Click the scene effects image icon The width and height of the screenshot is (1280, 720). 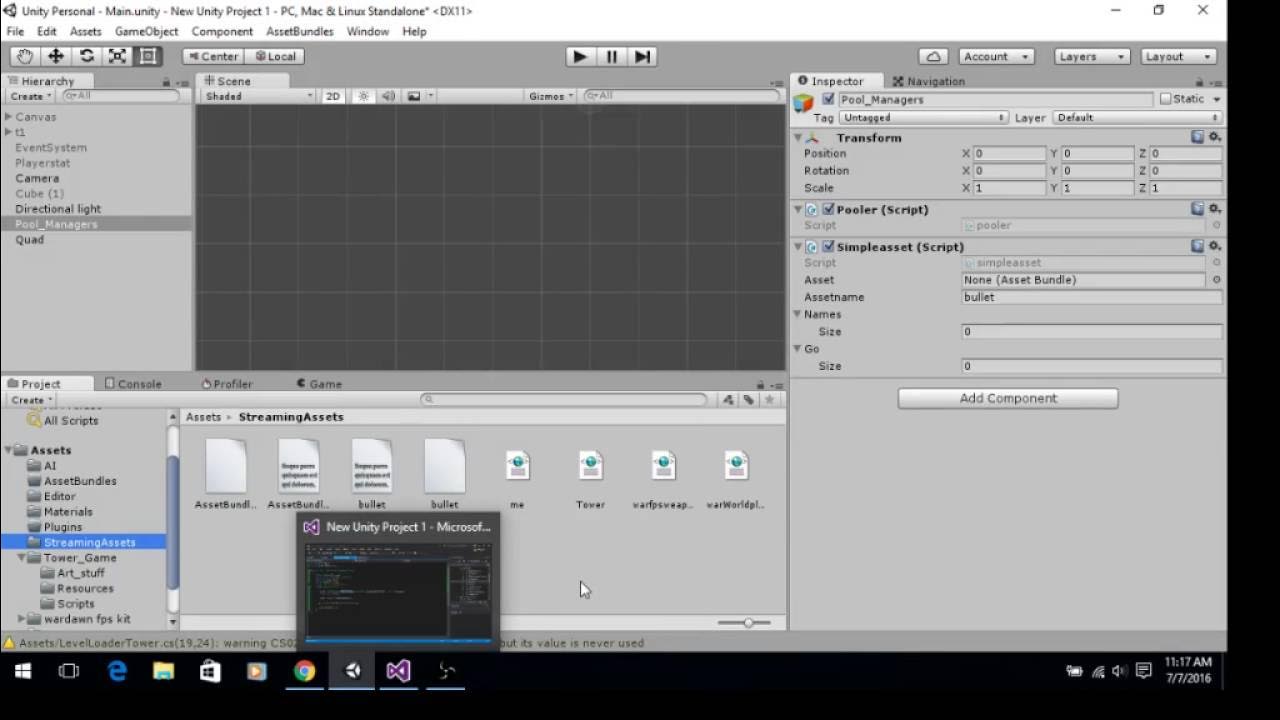coord(414,96)
